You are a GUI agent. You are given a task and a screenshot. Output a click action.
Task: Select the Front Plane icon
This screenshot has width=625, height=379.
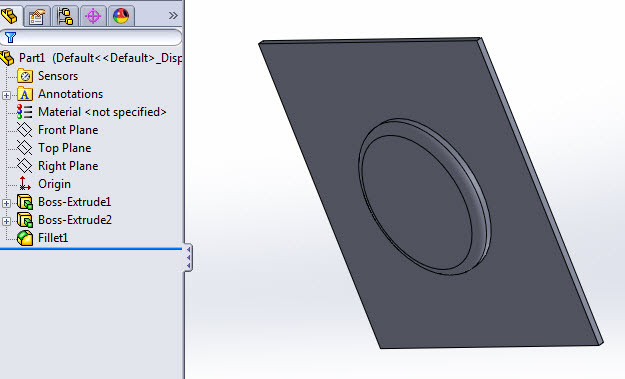24,130
